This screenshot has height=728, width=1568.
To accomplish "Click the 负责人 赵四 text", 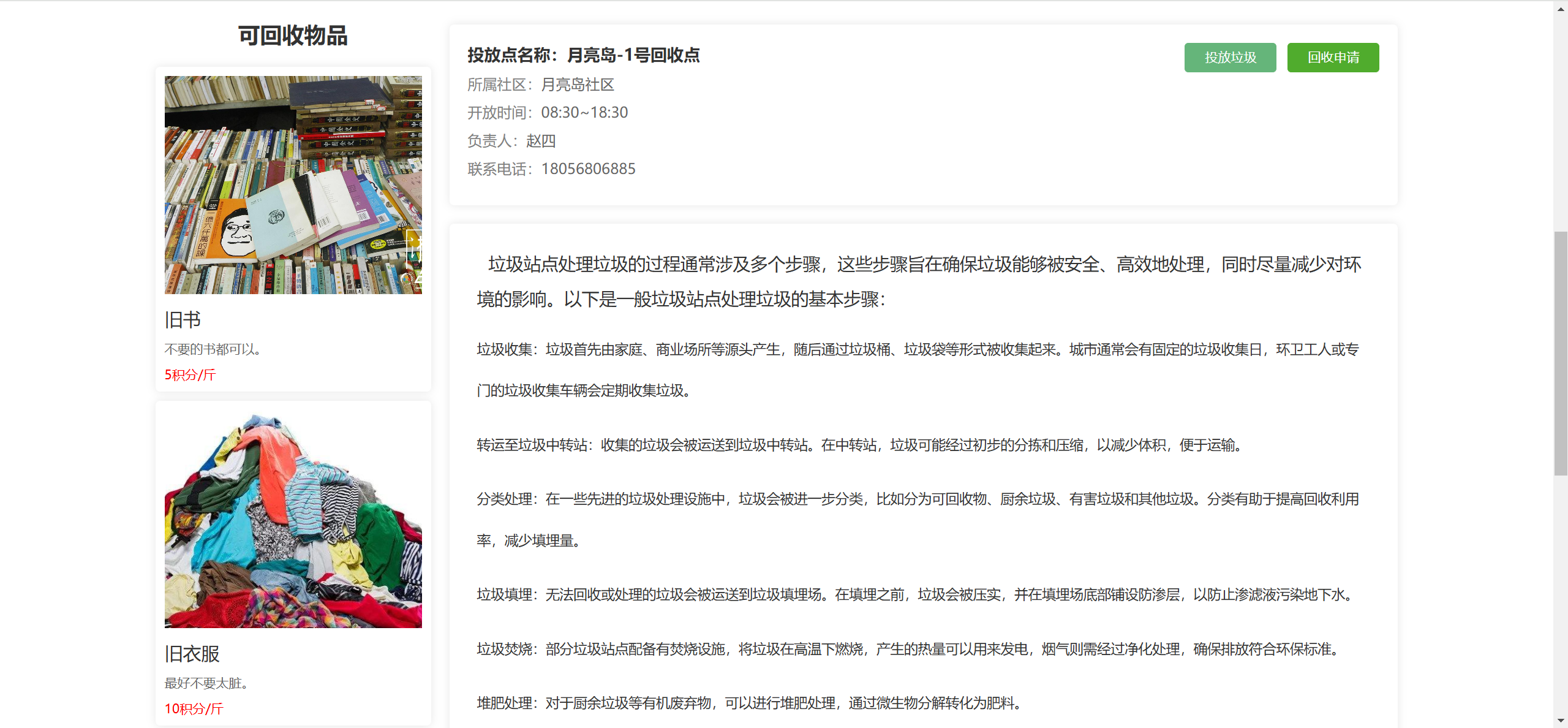I will coord(511,141).
